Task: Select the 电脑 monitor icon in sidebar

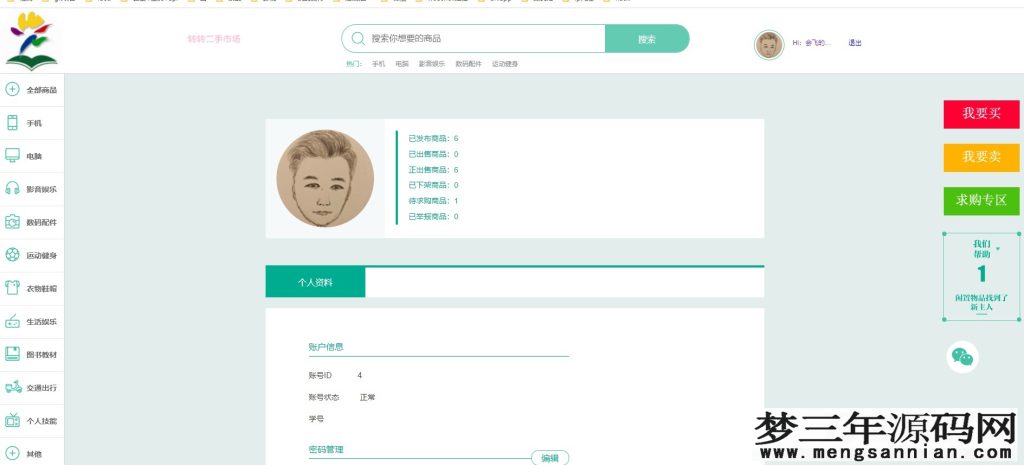Action: [12, 155]
